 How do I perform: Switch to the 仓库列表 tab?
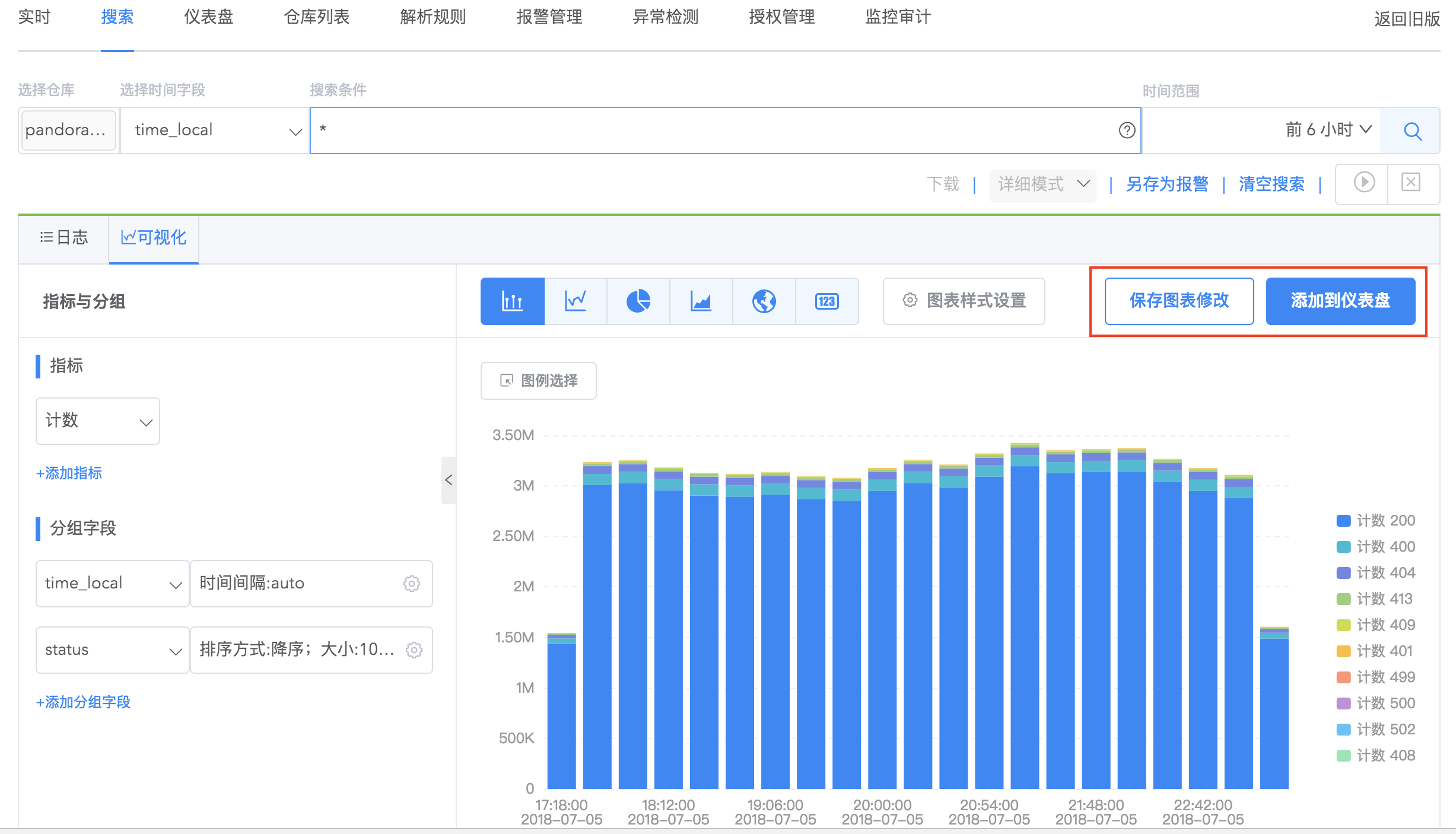tap(316, 17)
